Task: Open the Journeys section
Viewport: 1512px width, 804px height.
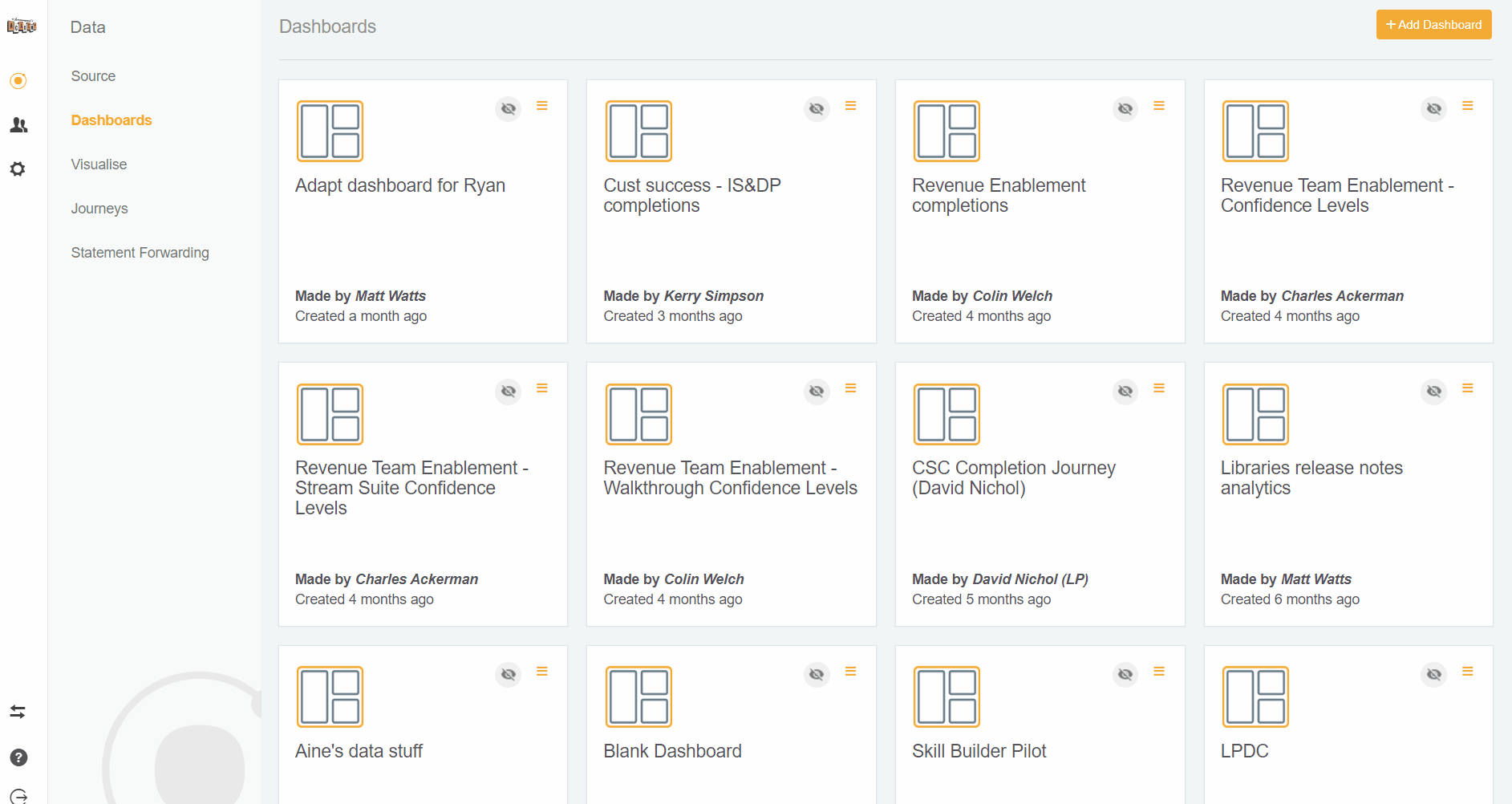Action: (x=99, y=208)
